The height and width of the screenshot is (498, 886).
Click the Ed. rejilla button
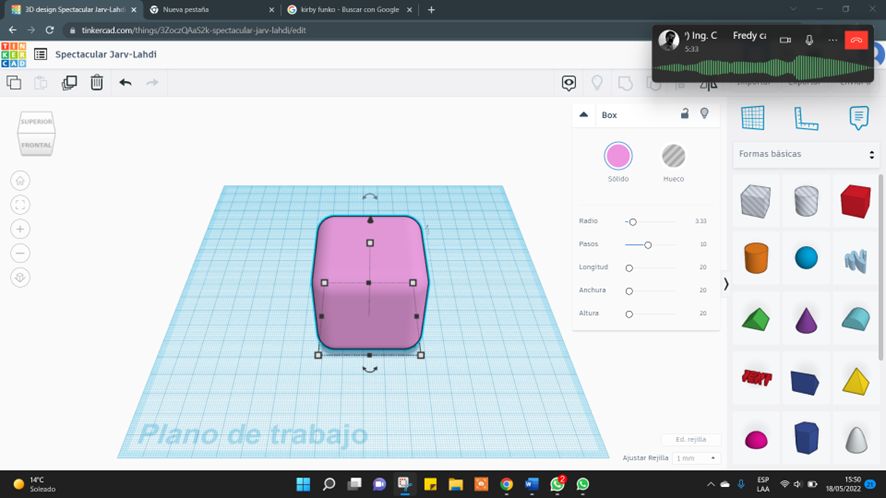(x=690, y=439)
